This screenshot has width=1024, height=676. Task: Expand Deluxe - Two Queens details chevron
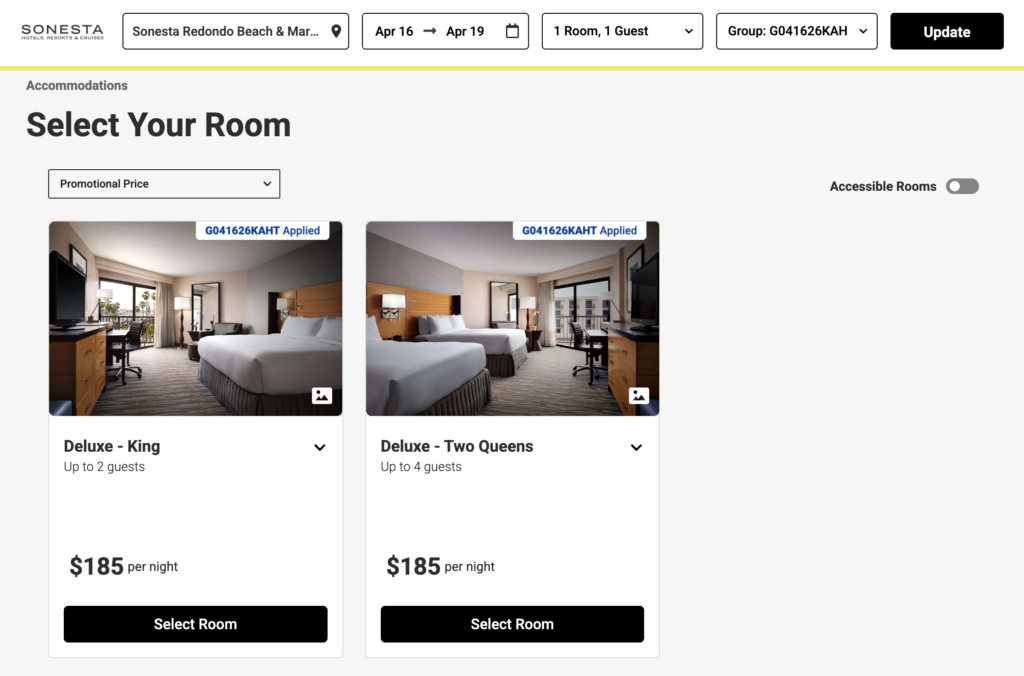click(636, 447)
